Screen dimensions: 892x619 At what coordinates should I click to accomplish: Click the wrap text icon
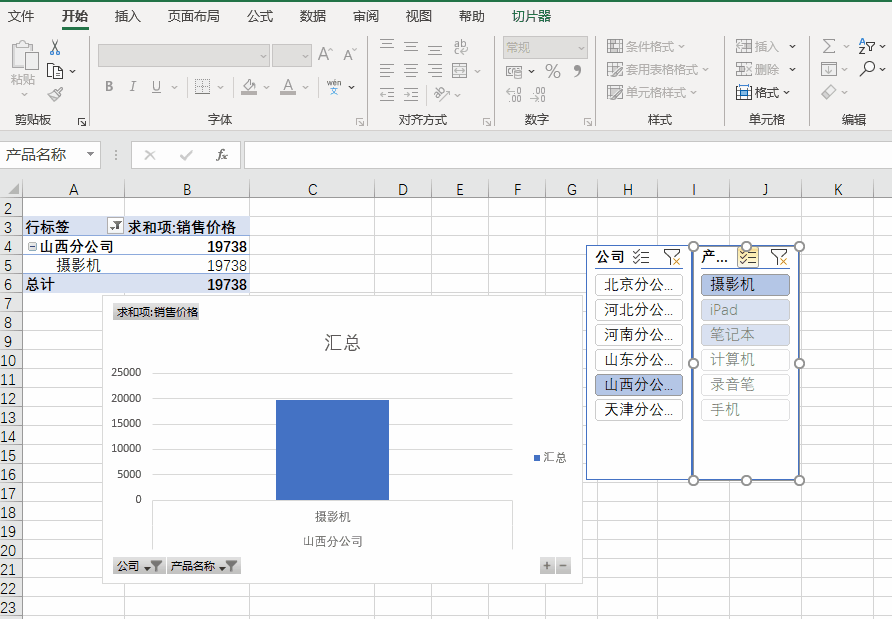[x=460, y=47]
